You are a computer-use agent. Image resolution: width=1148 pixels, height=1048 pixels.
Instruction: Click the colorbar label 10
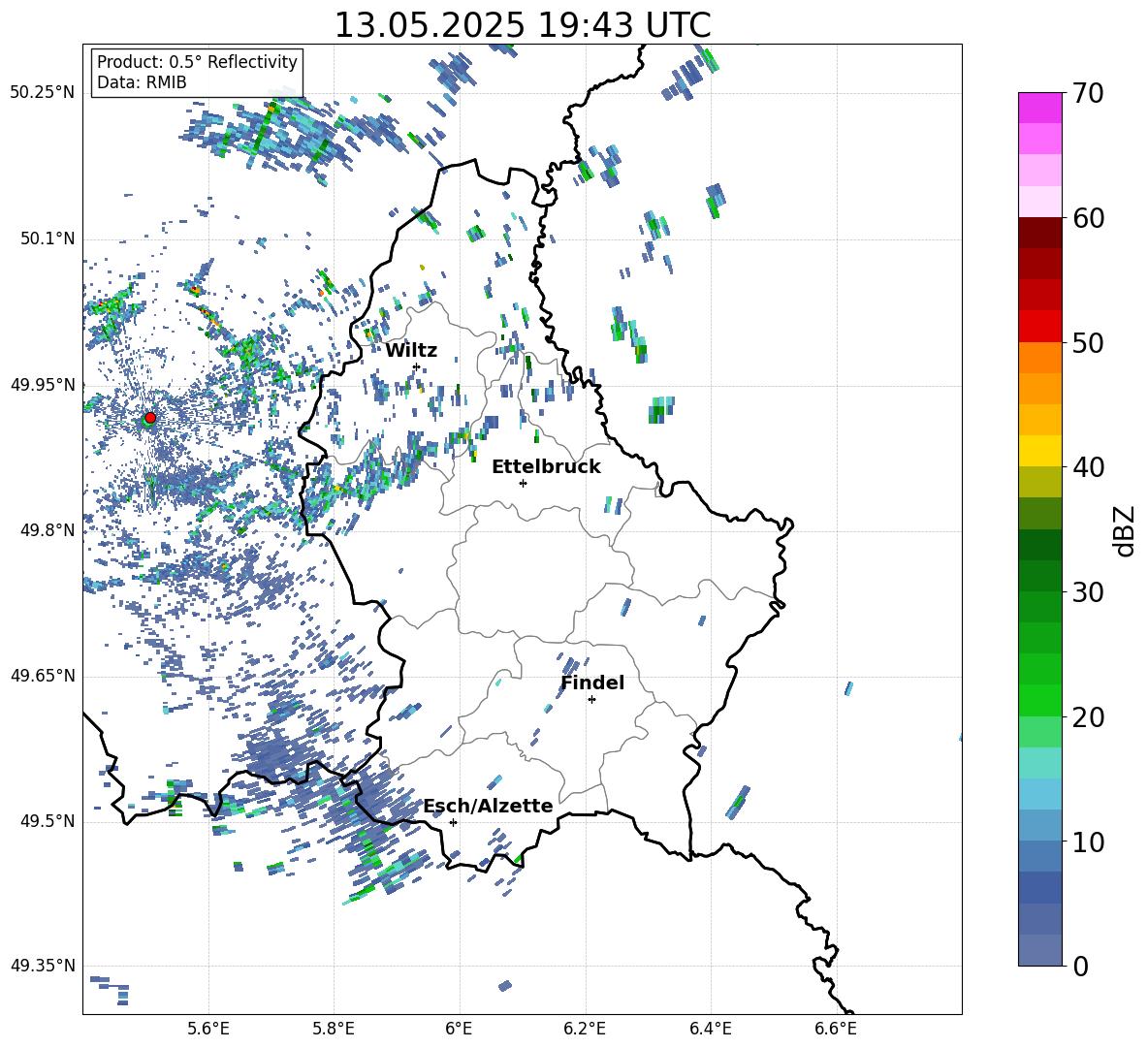(x=1088, y=842)
